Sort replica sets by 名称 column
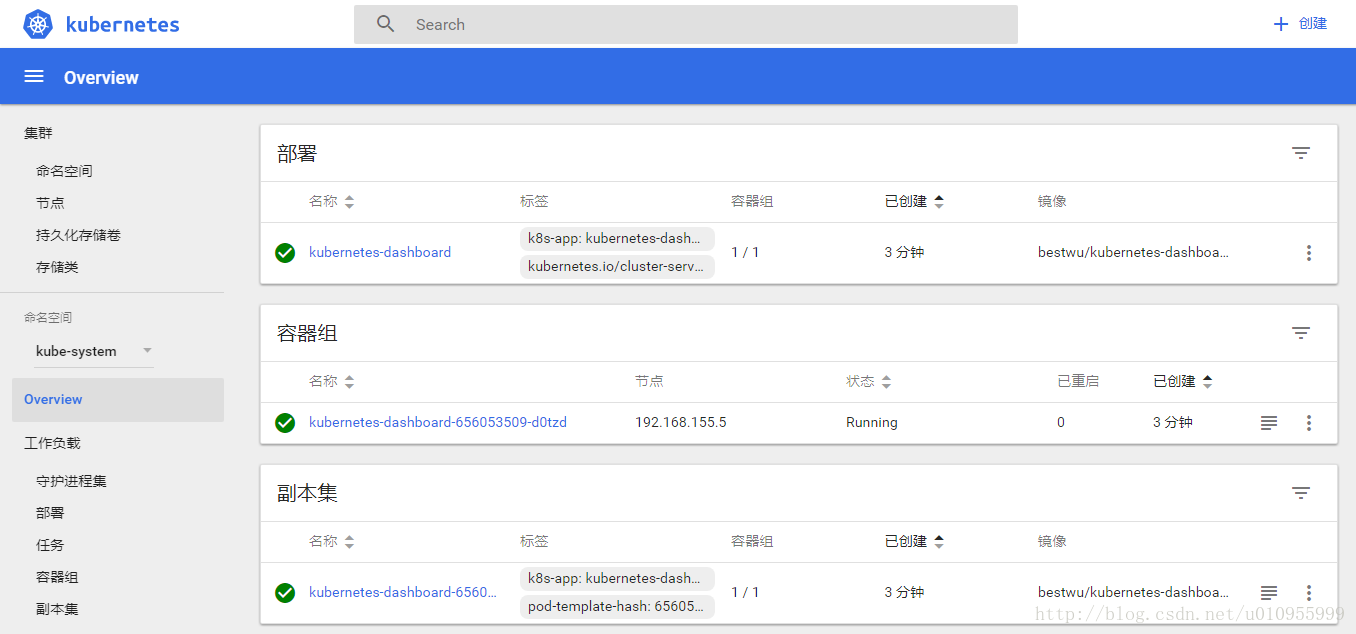Viewport: 1356px width, 634px height. click(331, 541)
